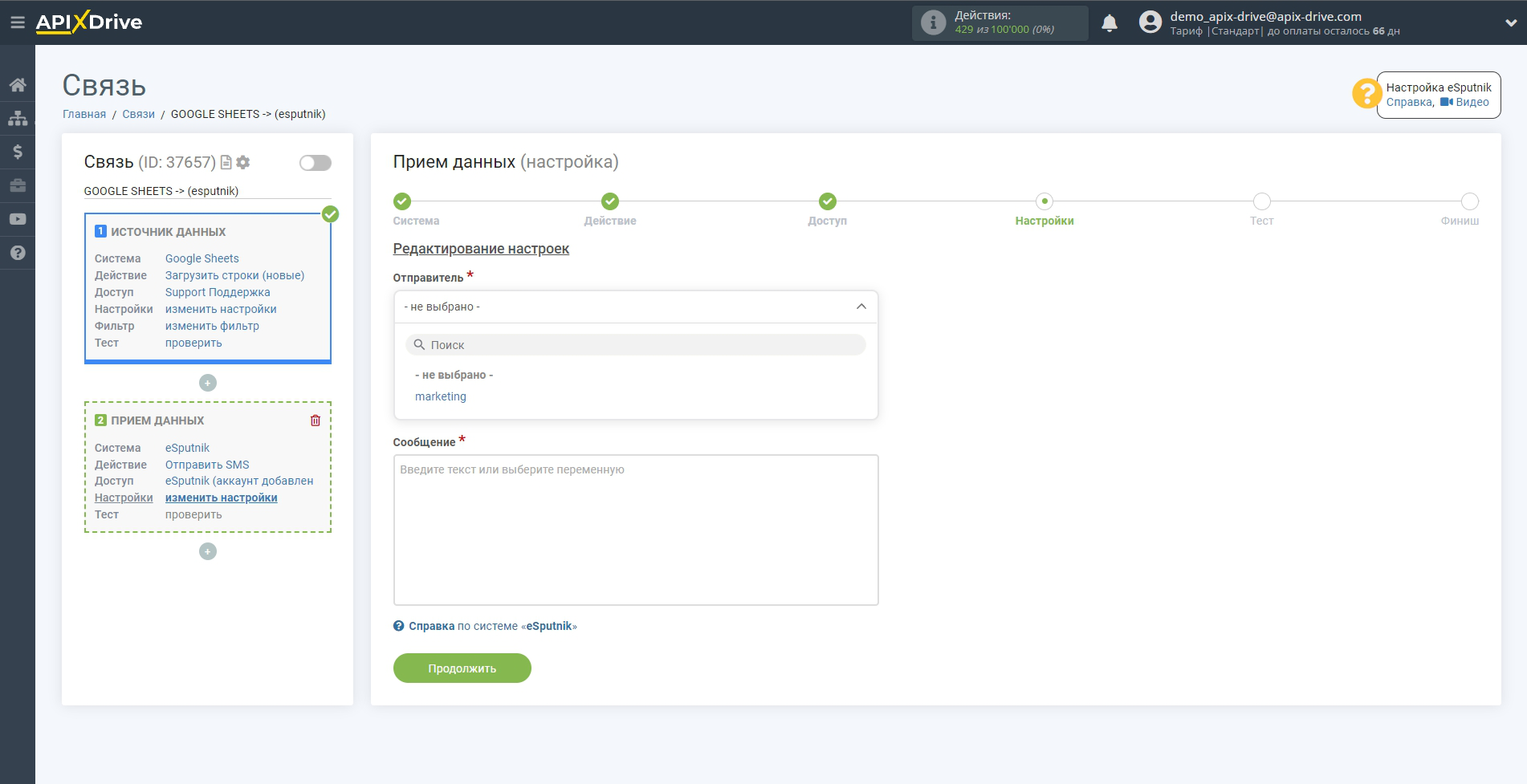Go to the Настройки step
This screenshot has height=784, width=1527.
1044,201
